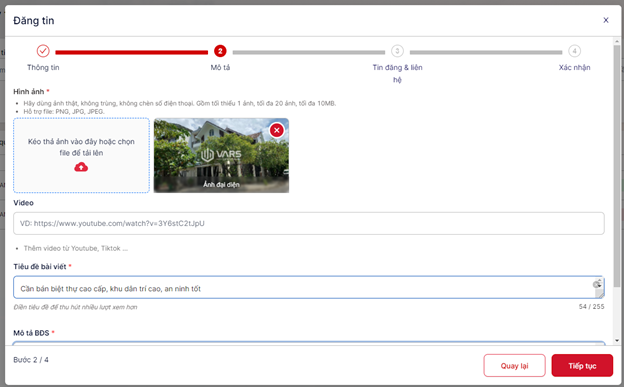
Task: Click the image drag-and-drop upload area
Action: pyautogui.click(x=81, y=155)
